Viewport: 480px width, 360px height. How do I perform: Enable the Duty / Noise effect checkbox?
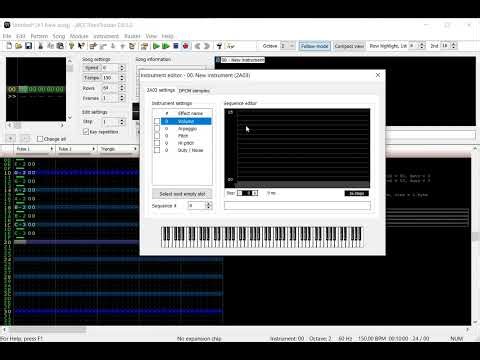point(157,150)
